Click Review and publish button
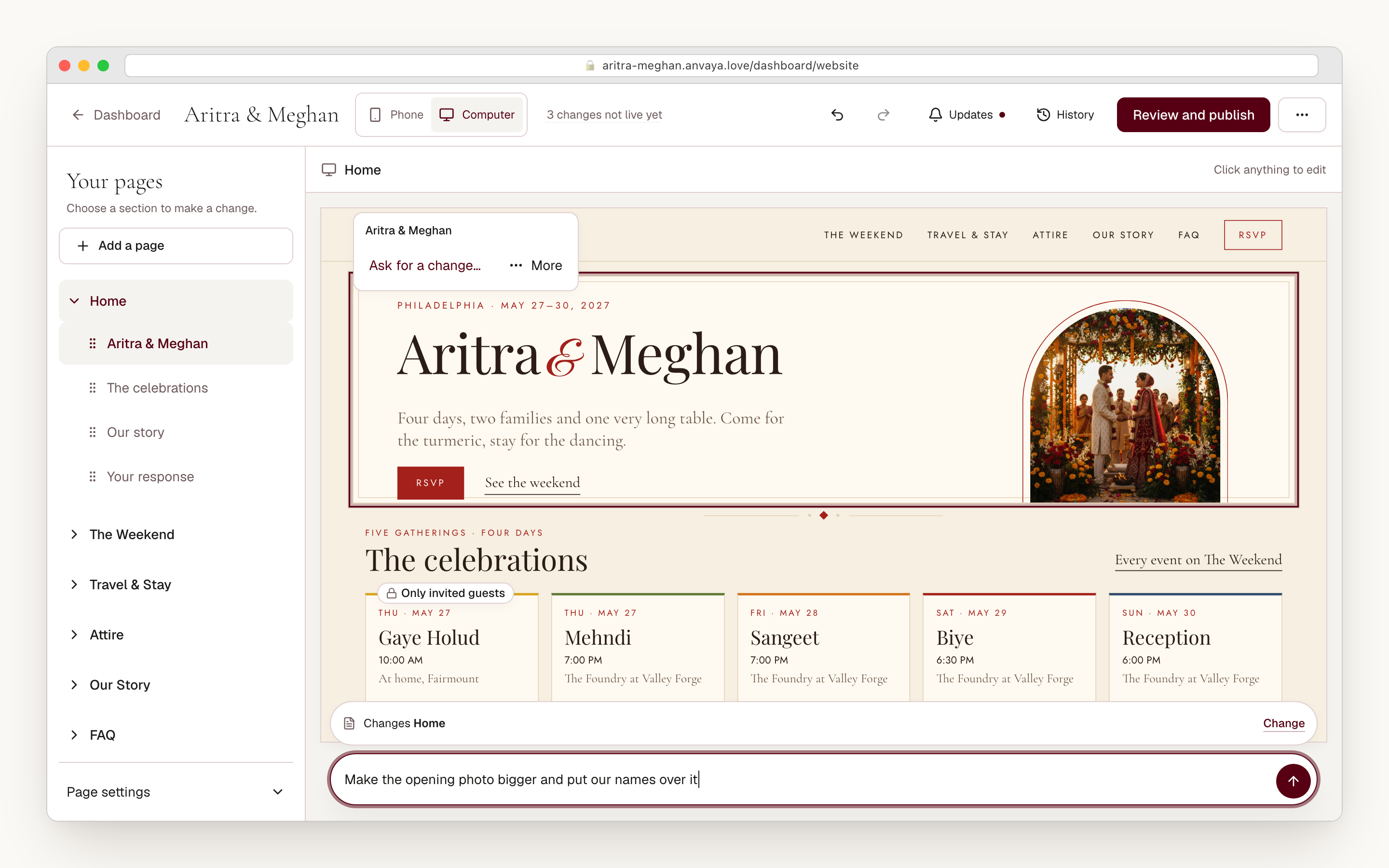Viewport: 1389px width, 868px height. pos(1193,115)
